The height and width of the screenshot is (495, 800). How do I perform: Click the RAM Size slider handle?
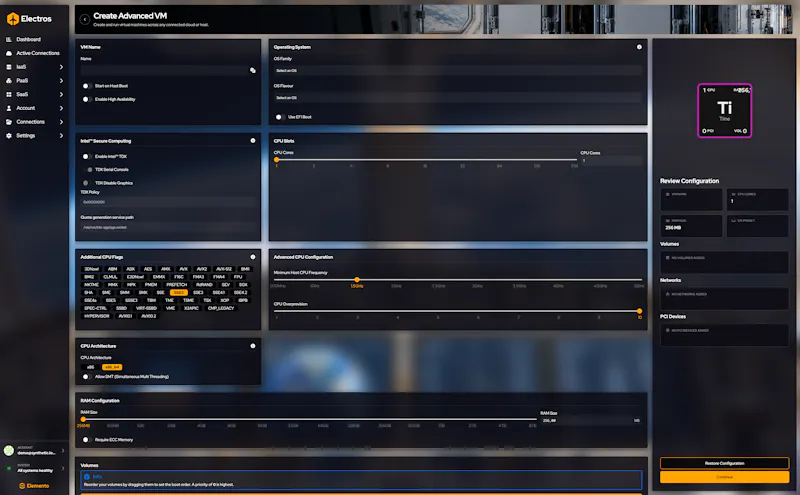coord(83,419)
